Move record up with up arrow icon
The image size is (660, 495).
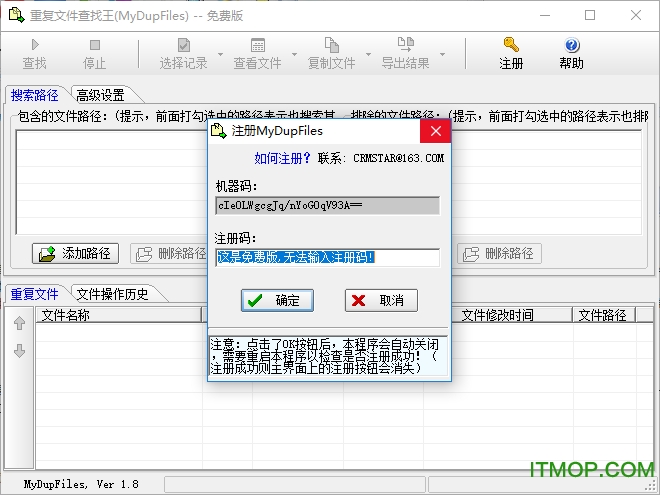19,323
